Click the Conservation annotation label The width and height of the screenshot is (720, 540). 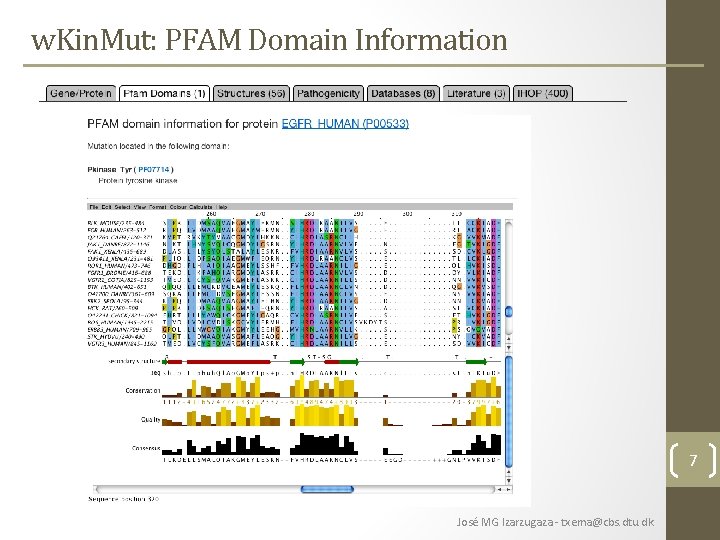click(142, 391)
